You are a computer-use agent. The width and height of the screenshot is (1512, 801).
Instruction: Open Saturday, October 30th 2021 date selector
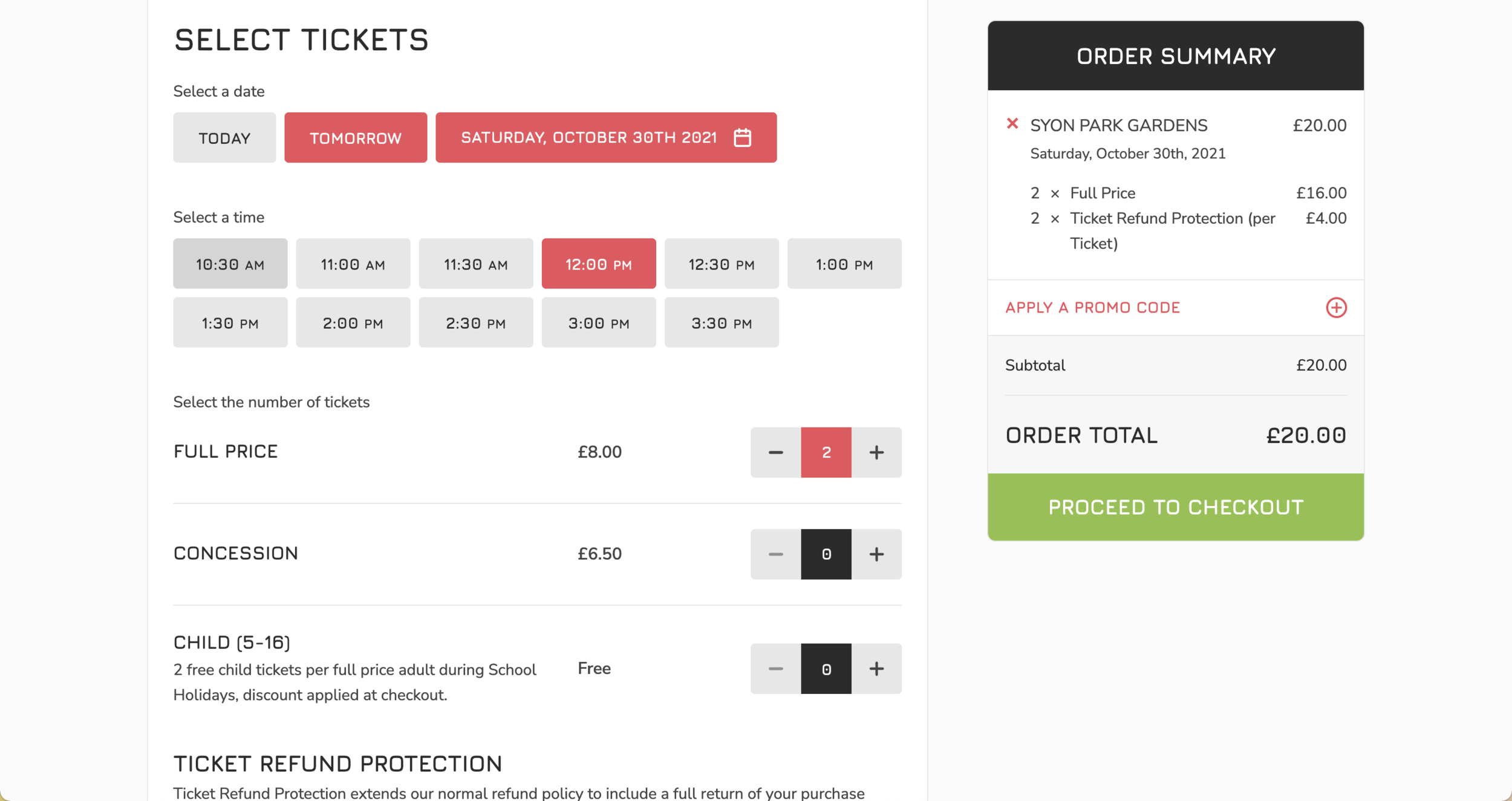coord(588,138)
